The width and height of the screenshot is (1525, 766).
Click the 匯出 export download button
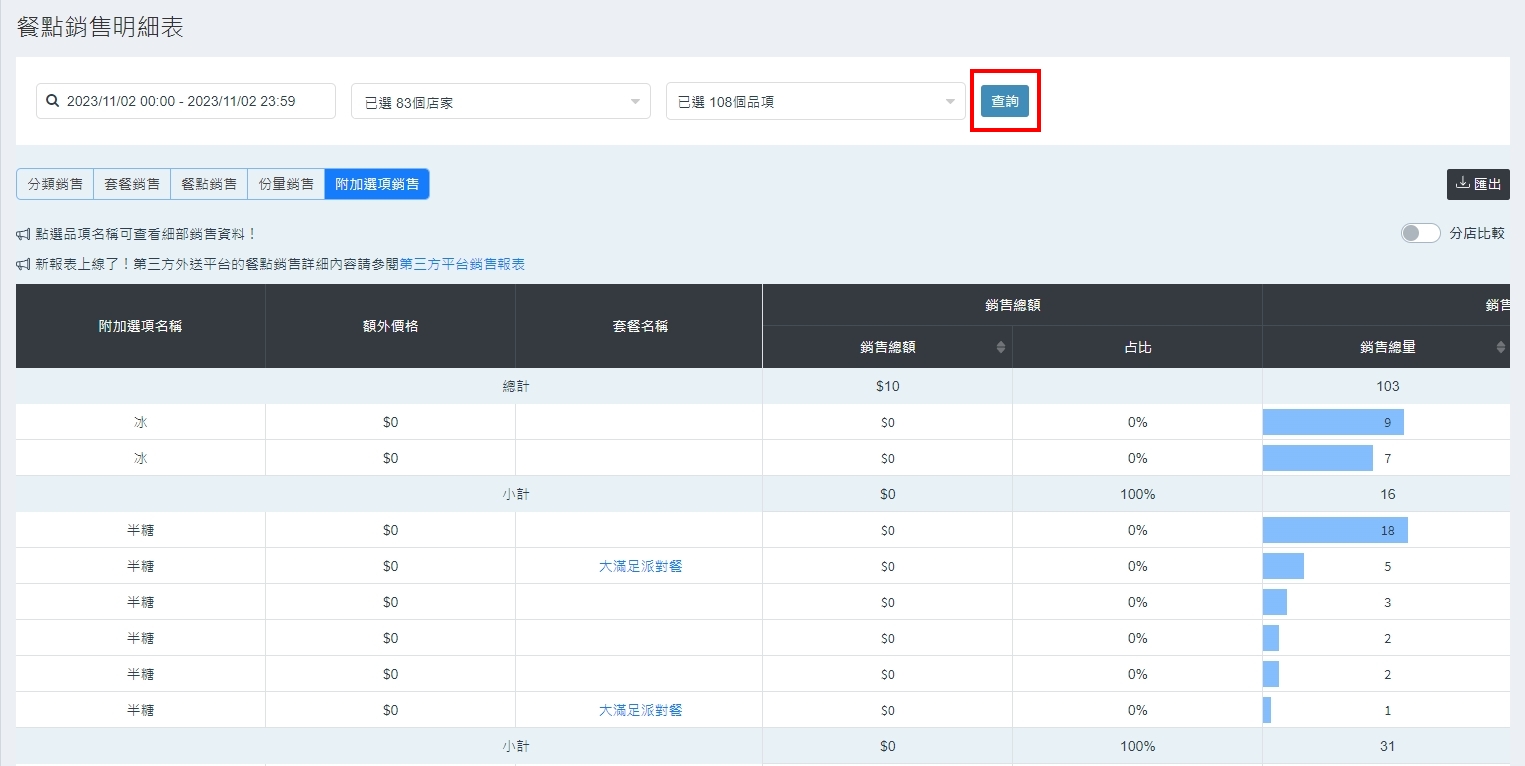[1478, 184]
